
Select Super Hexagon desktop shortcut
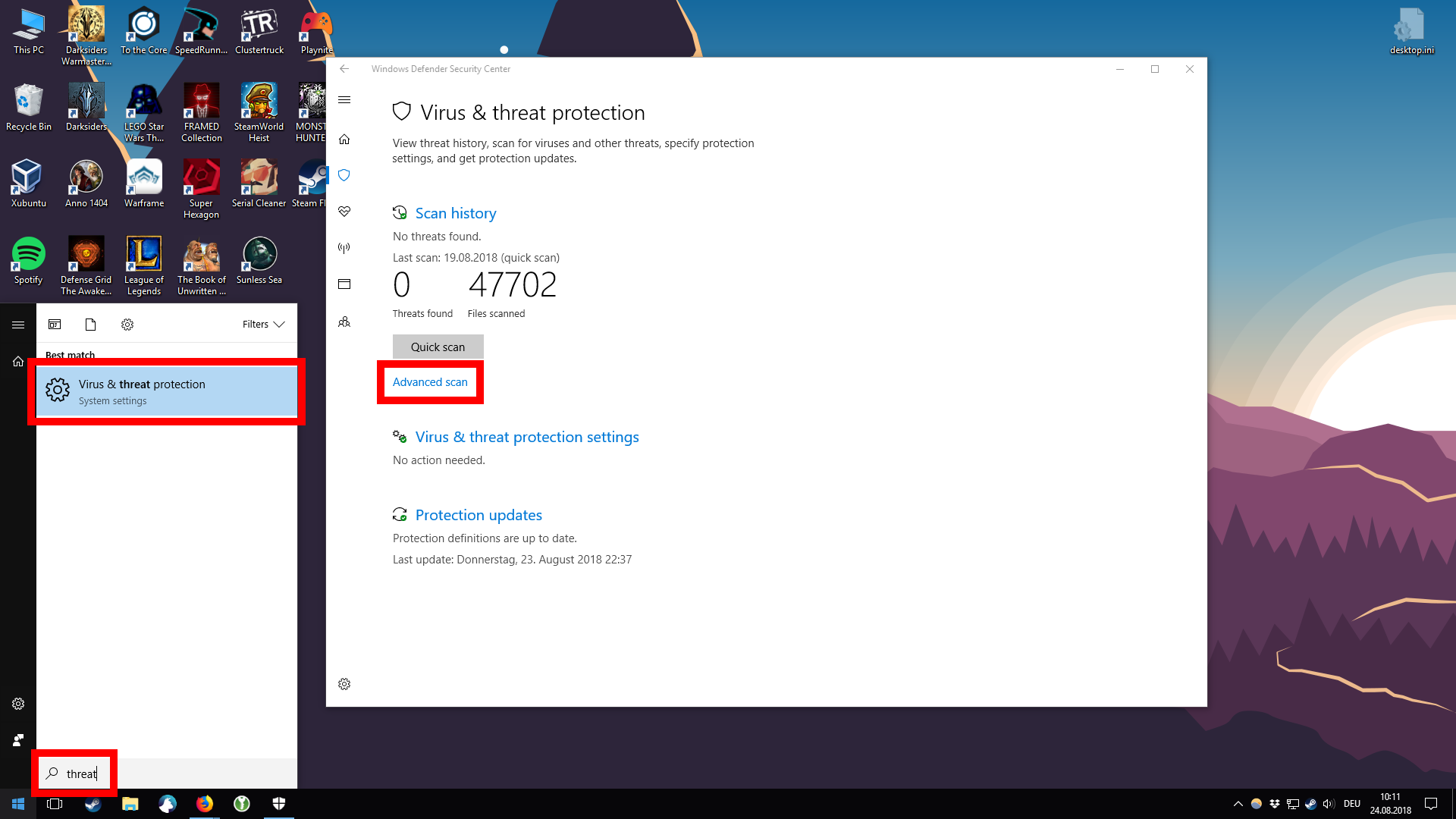click(x=201, y=190)
